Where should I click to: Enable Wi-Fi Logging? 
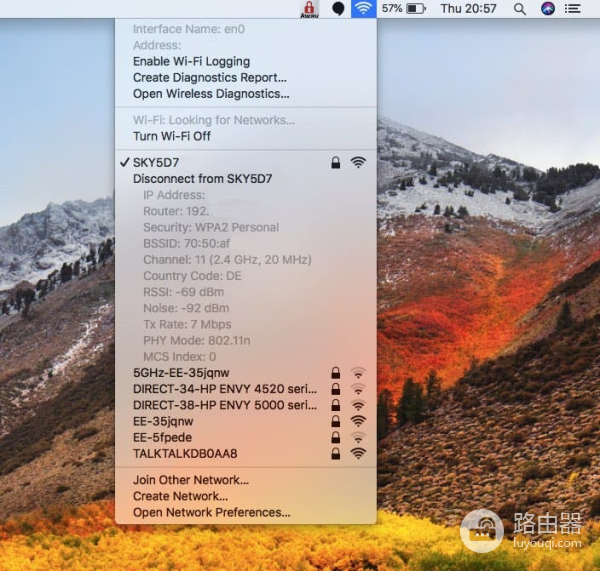tap(191, 62)
